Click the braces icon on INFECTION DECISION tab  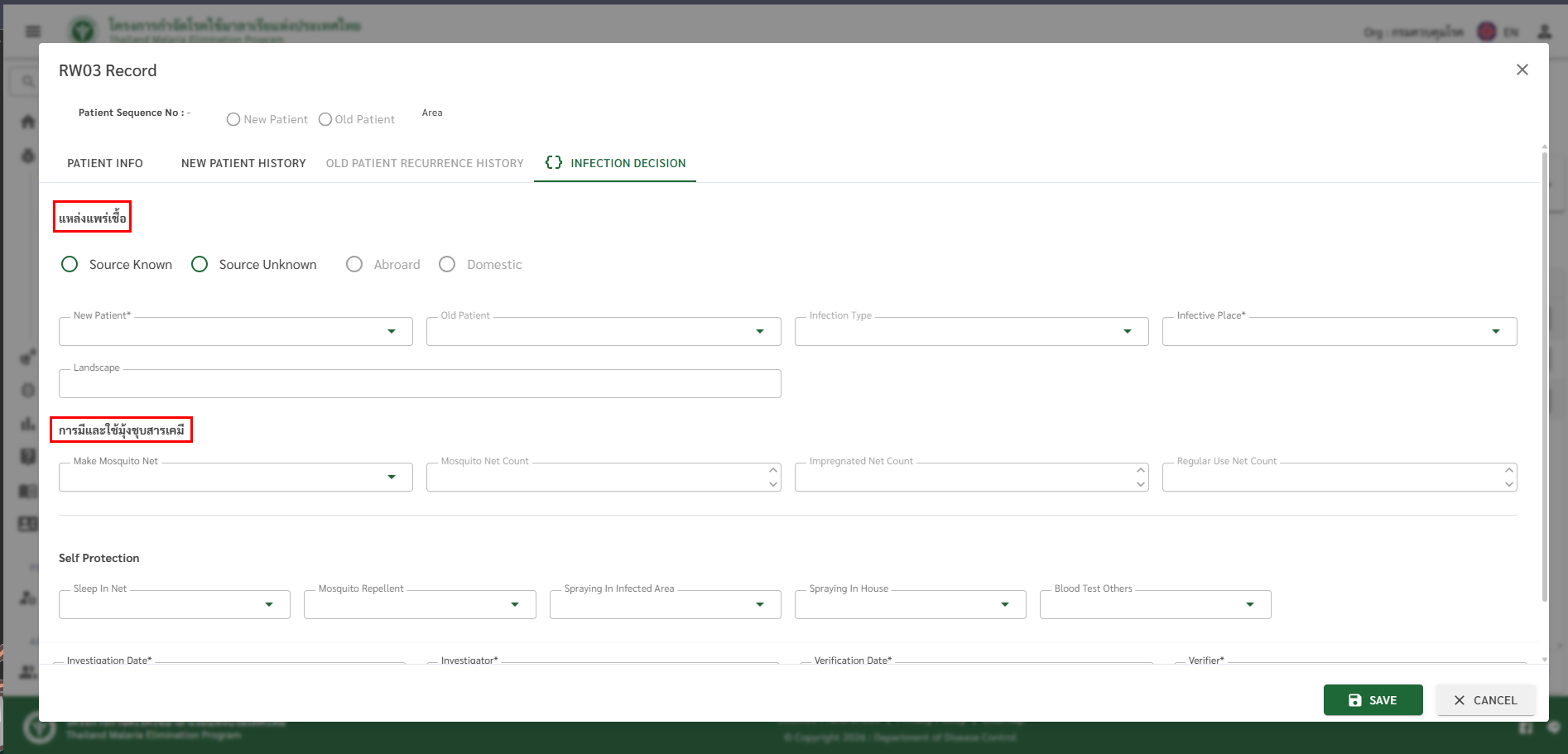tap(554, 163)
